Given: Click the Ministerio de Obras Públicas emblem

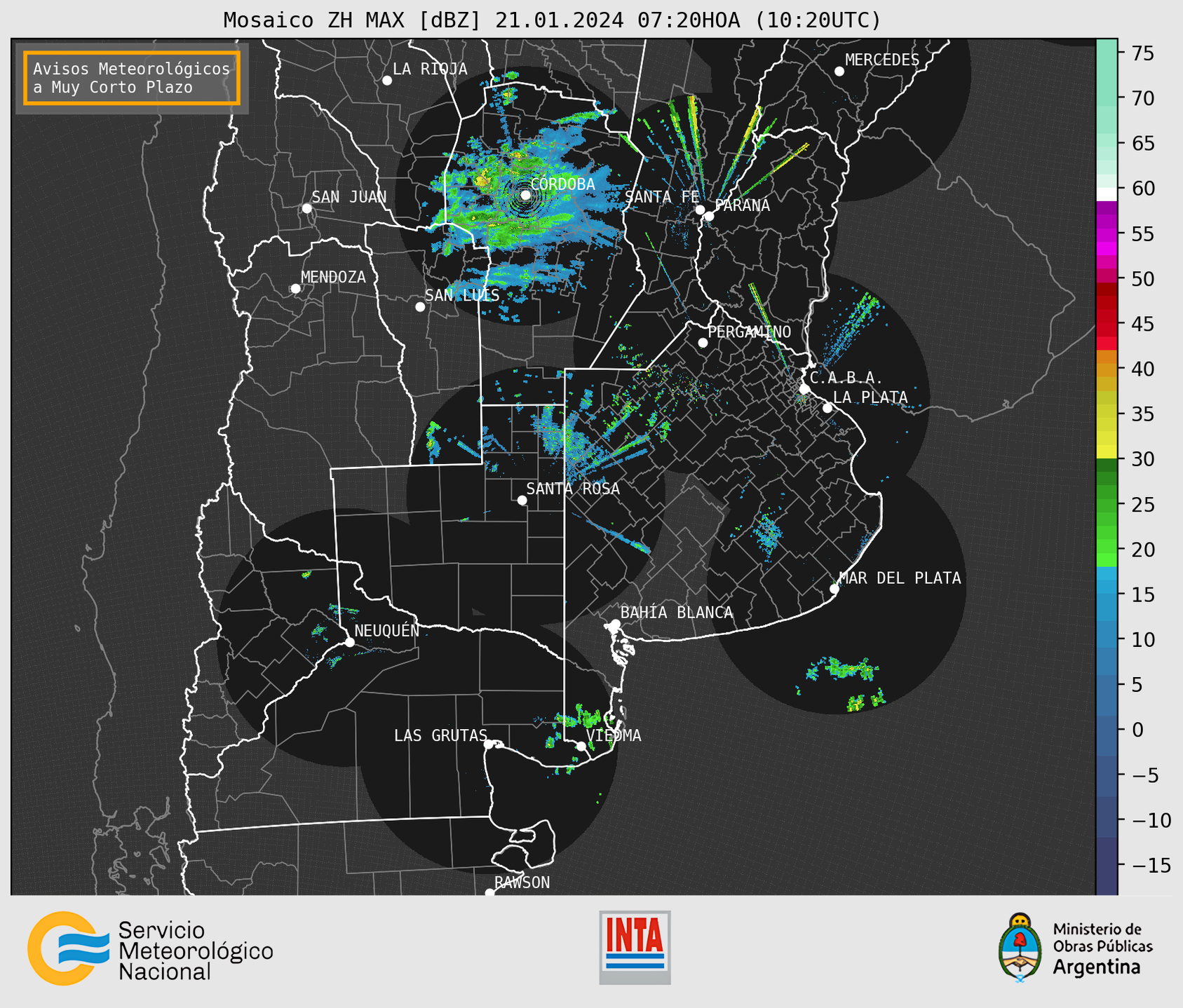Looking at the screenshot, I should pos(1020,948).
